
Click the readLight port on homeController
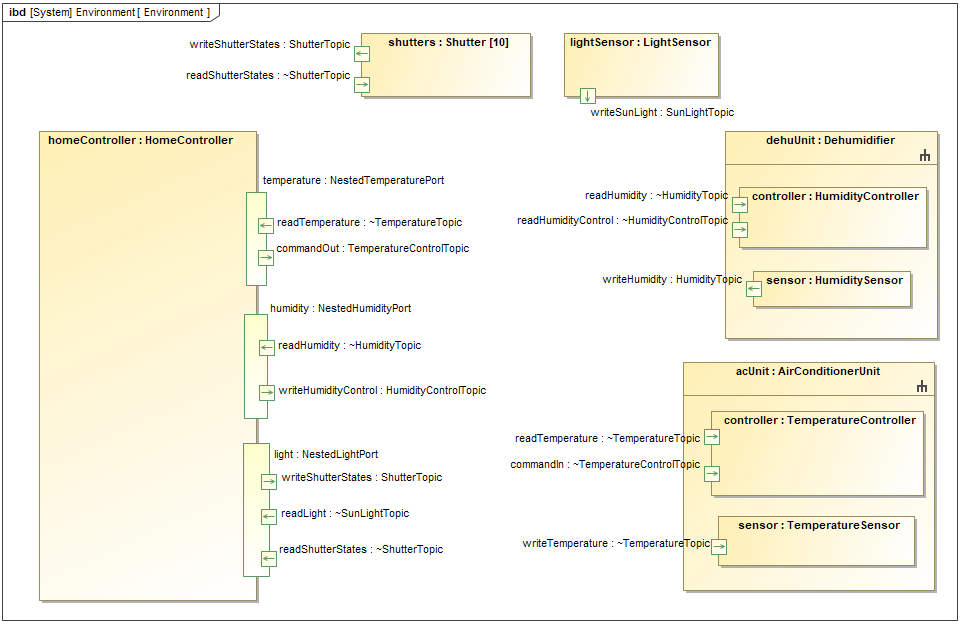click(x=268, y=517)
